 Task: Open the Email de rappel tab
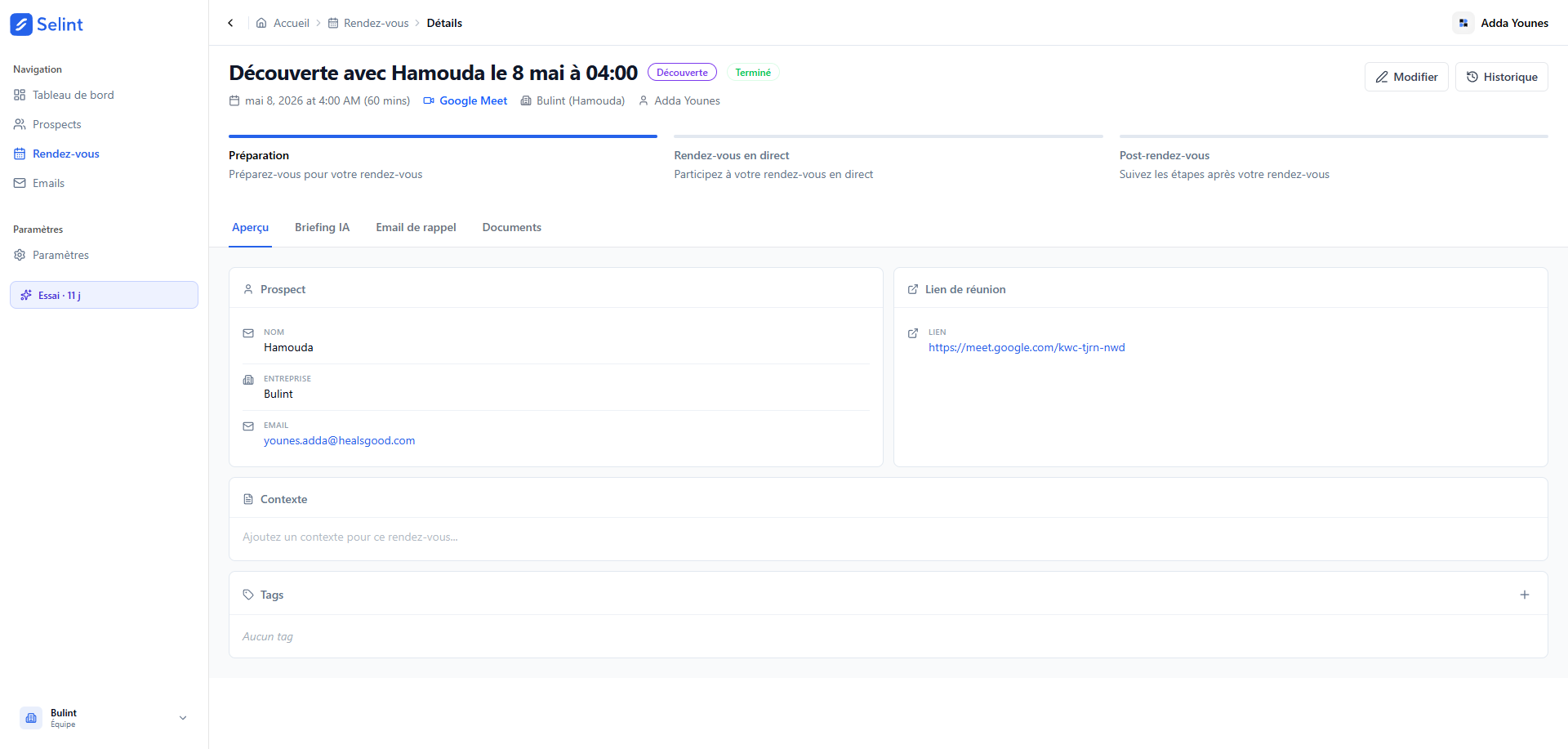(x=416, y=227)
